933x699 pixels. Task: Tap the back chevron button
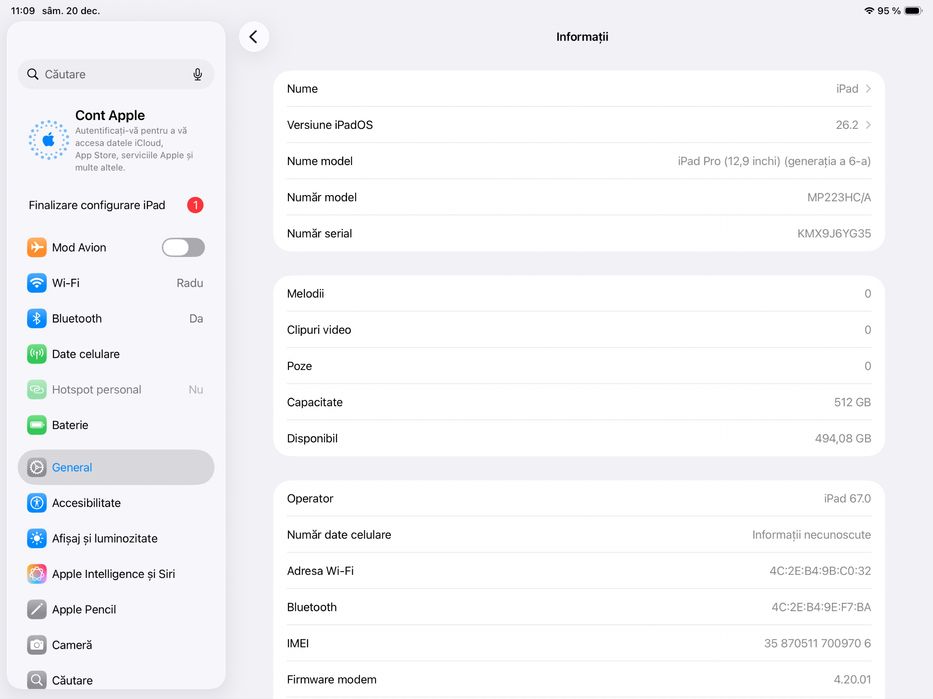click(x=253, y=37)
